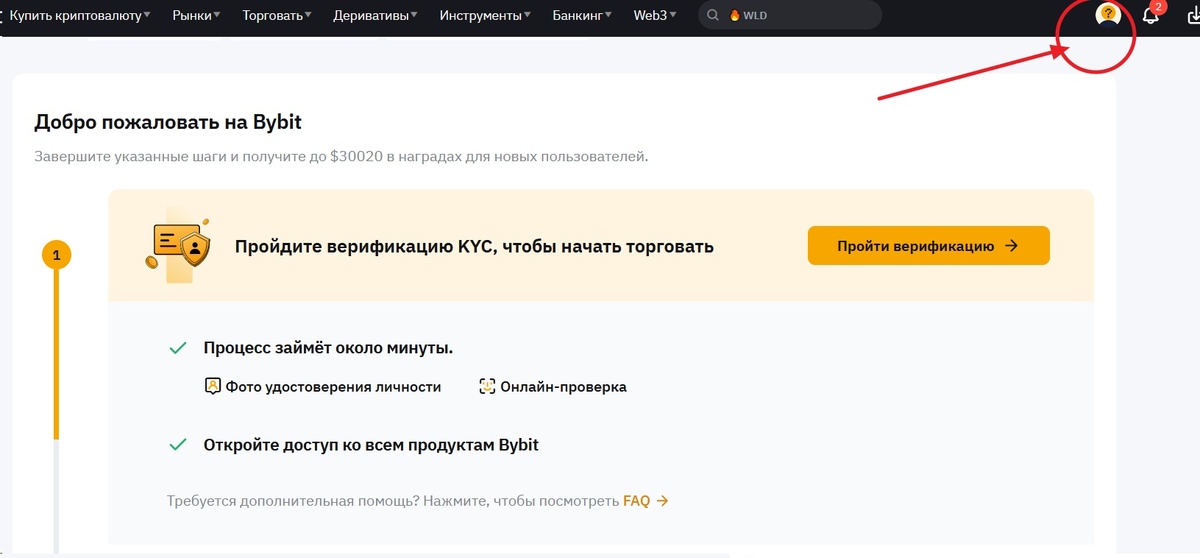Click the ID photo icon
Screen dimensions: 1200x558
(x=212, y=386)
